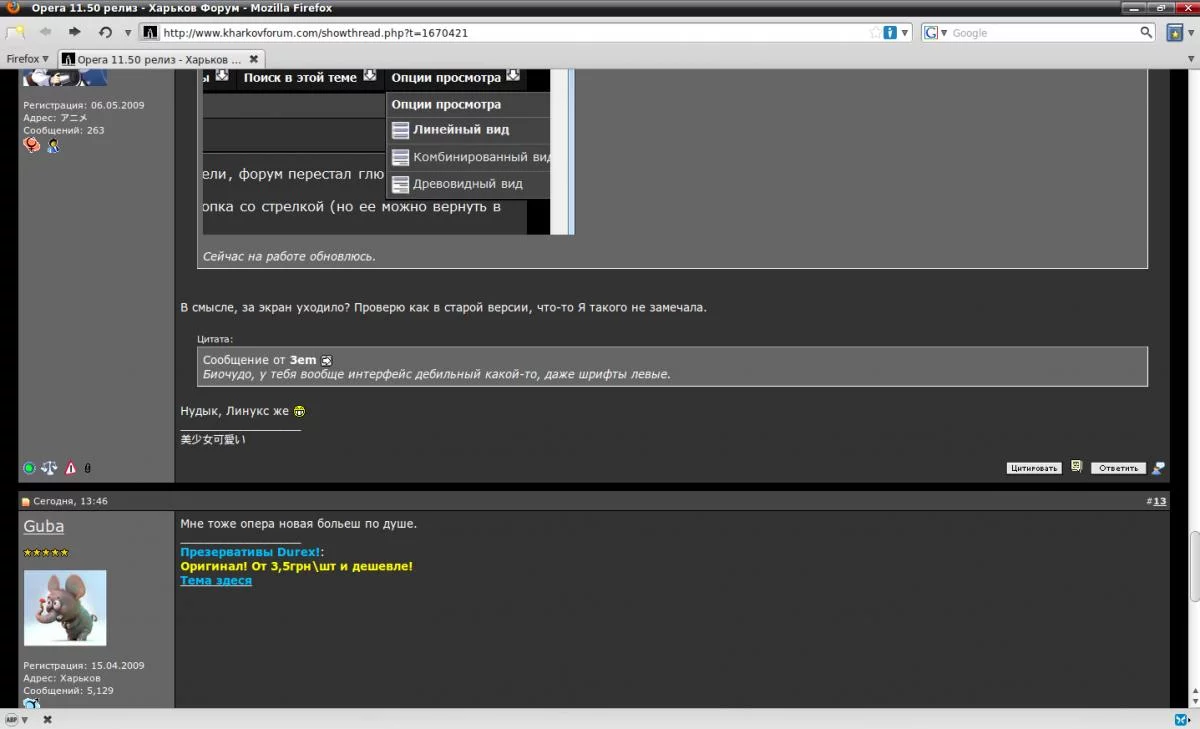Open the user profile person icon

pos(53,146)
